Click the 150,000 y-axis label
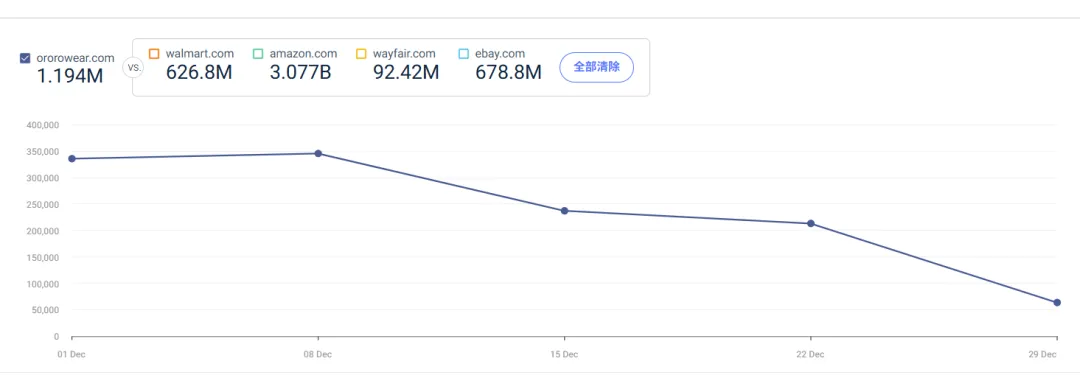 pos(43,257)
